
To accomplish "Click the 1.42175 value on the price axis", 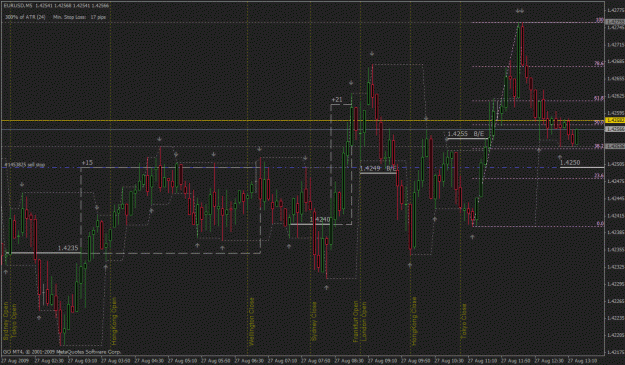I will point(616,352).
